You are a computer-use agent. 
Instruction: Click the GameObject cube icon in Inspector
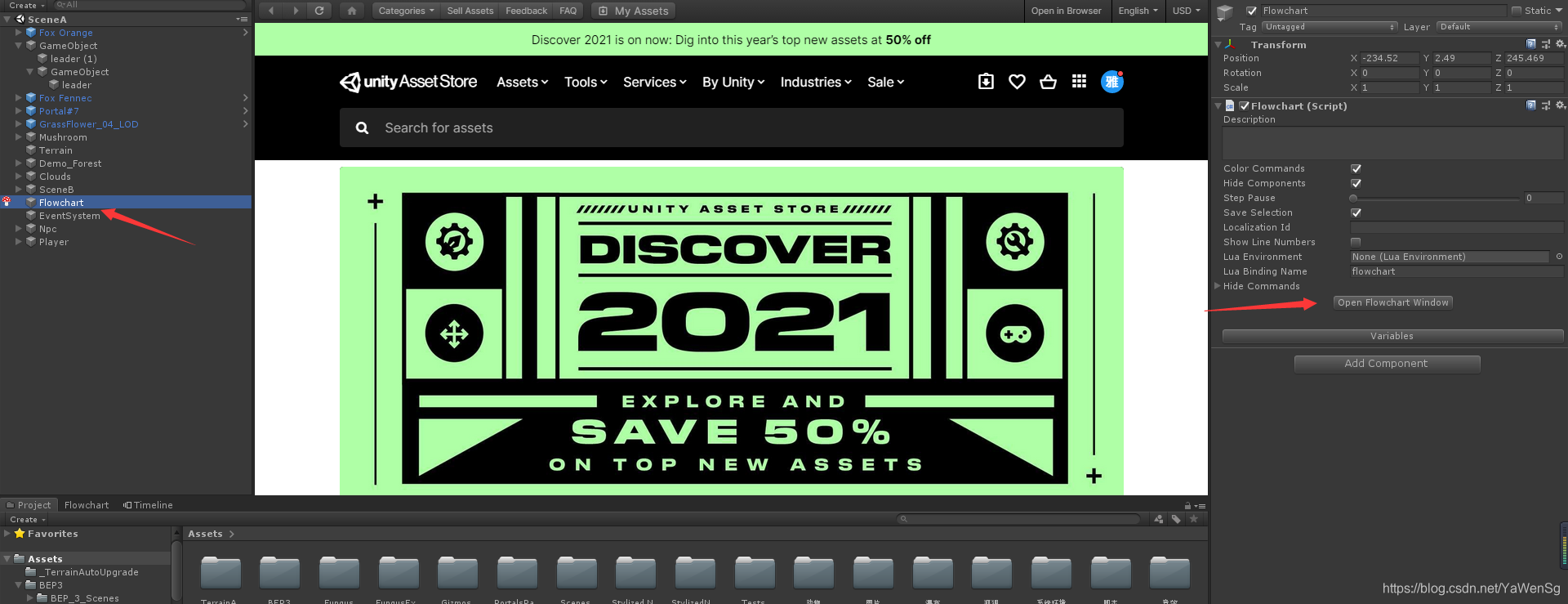[1225, 12]
